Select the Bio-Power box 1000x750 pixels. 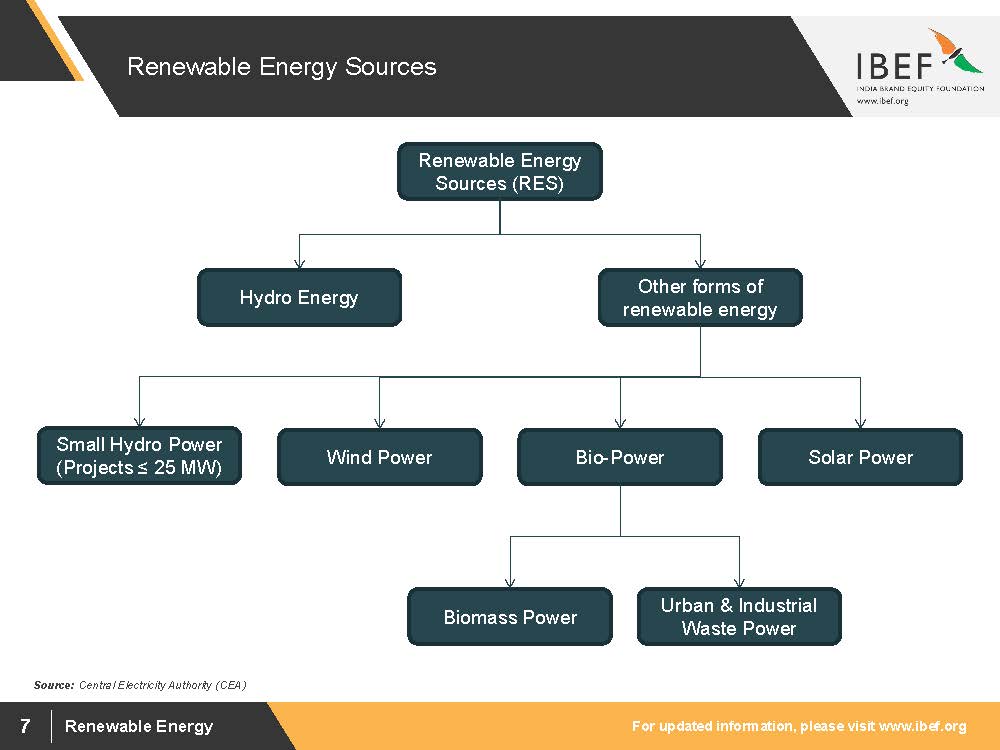coord(620,457)
